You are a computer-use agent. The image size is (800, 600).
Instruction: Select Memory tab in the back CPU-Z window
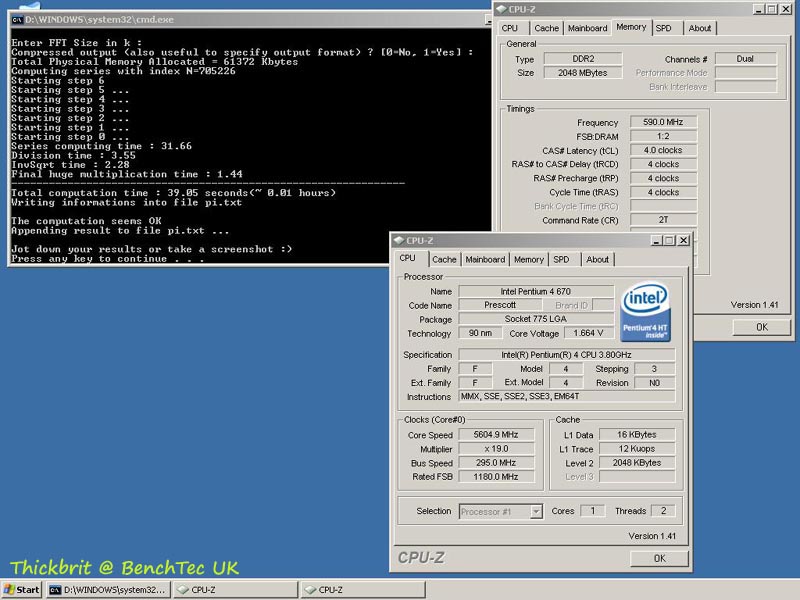(631, 27)
